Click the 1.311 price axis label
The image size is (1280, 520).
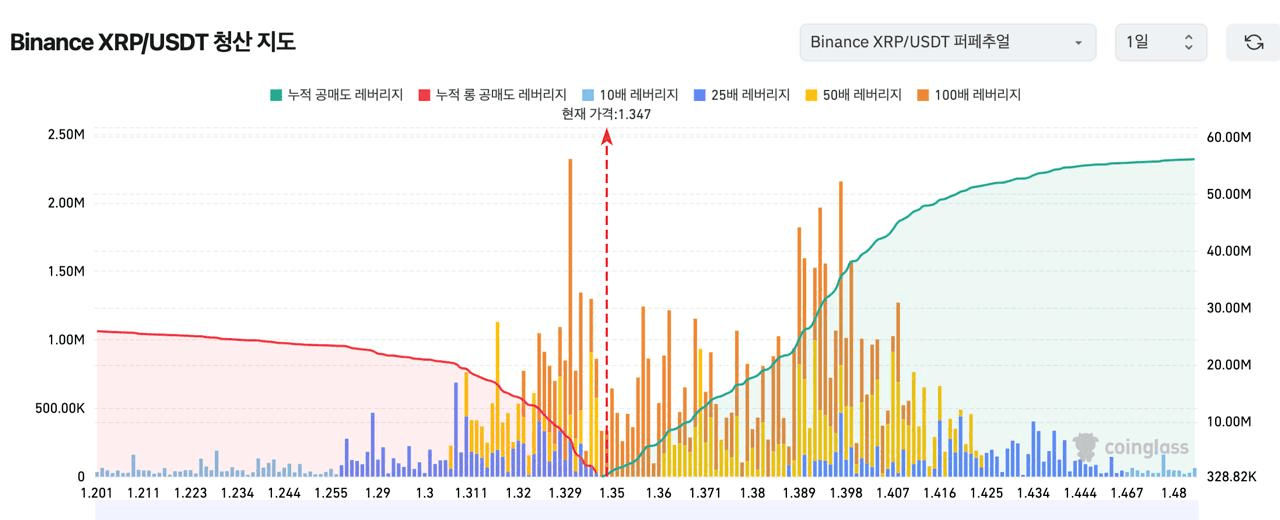[471, 493]
